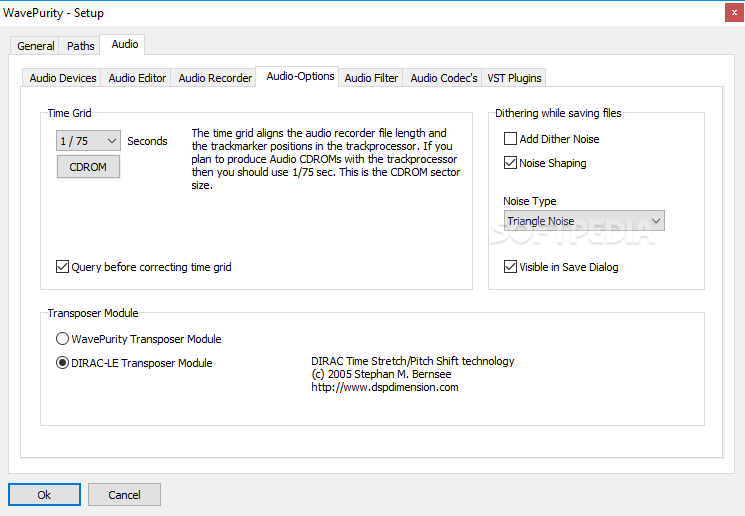
Task: Confirm settings with the Ok button
Action: pyautogui.click(x=44, y=495)
